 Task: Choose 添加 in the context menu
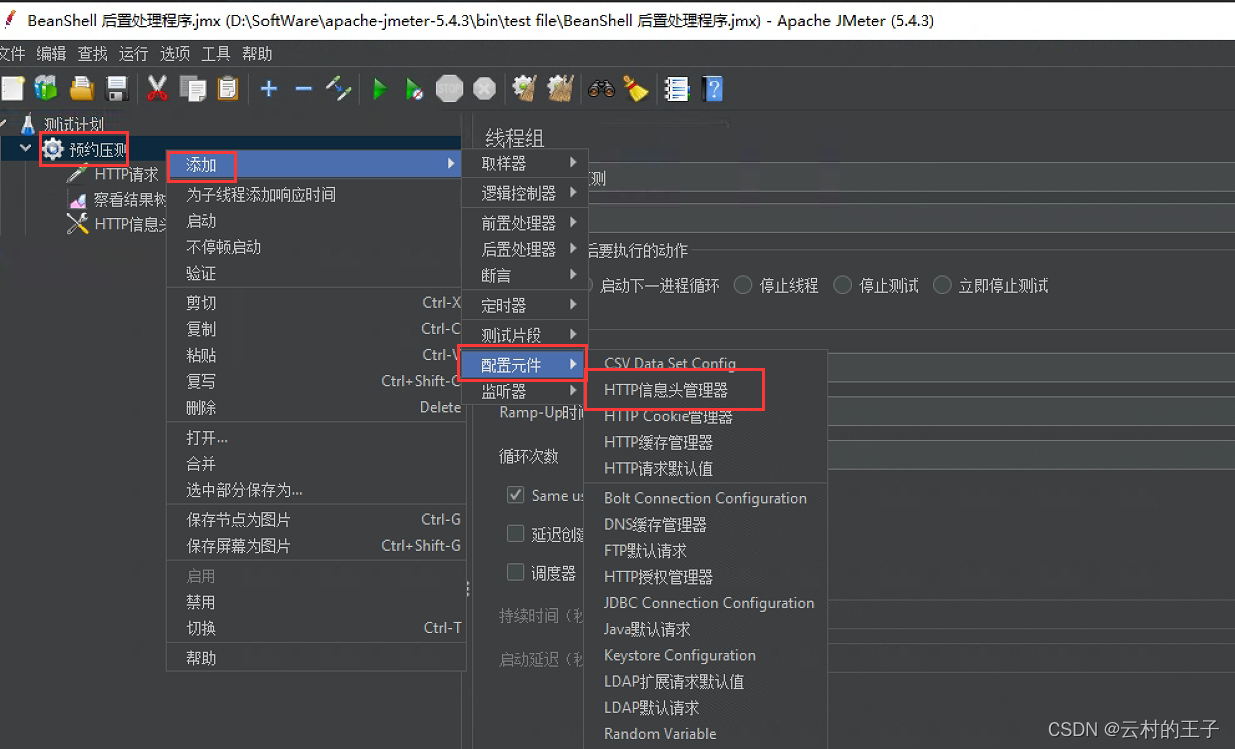click(315, 164)
